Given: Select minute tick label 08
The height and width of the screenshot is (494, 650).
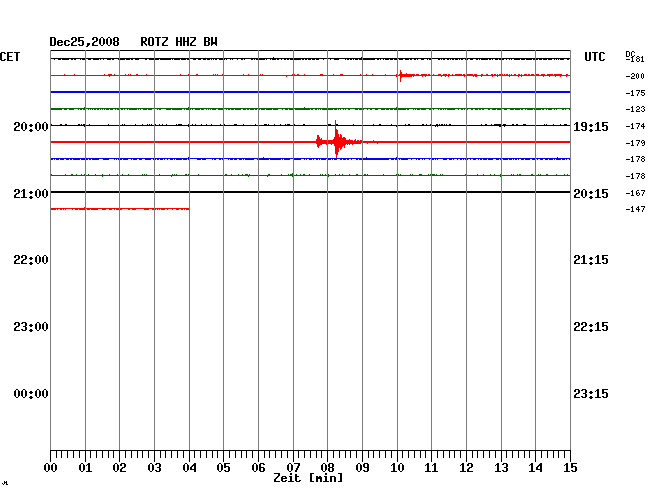Looking at the screenshot, I should click(x=327, y=468).
